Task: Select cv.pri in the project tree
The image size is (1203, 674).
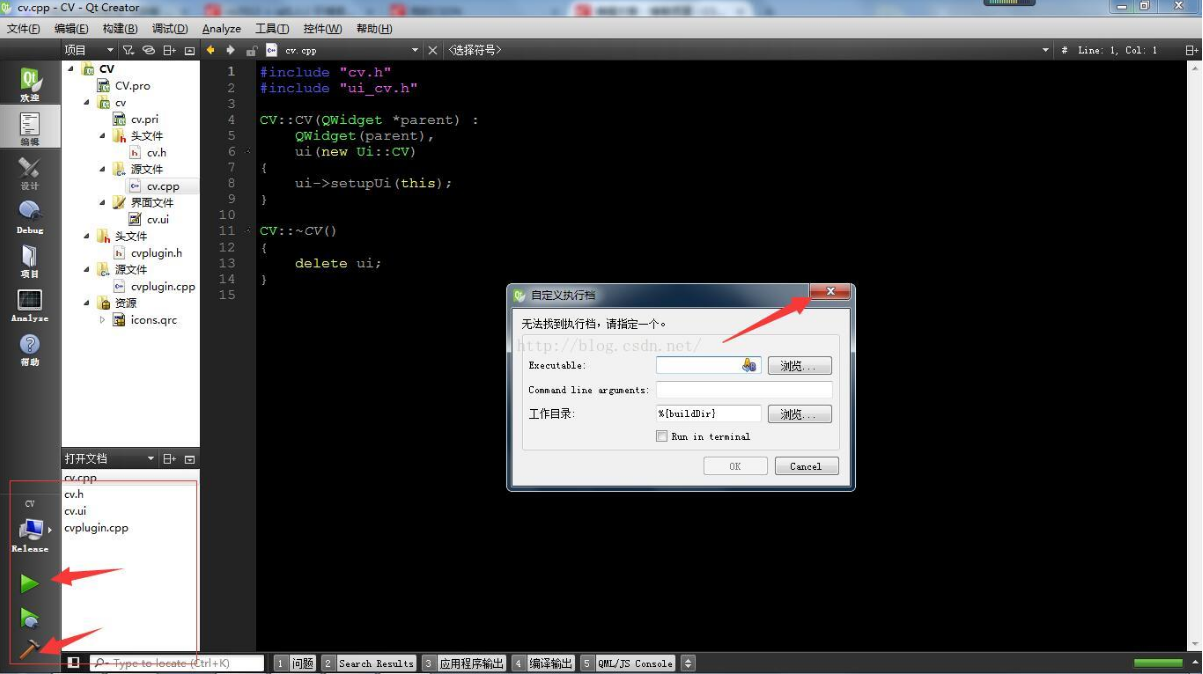Action: click(144, 119)
